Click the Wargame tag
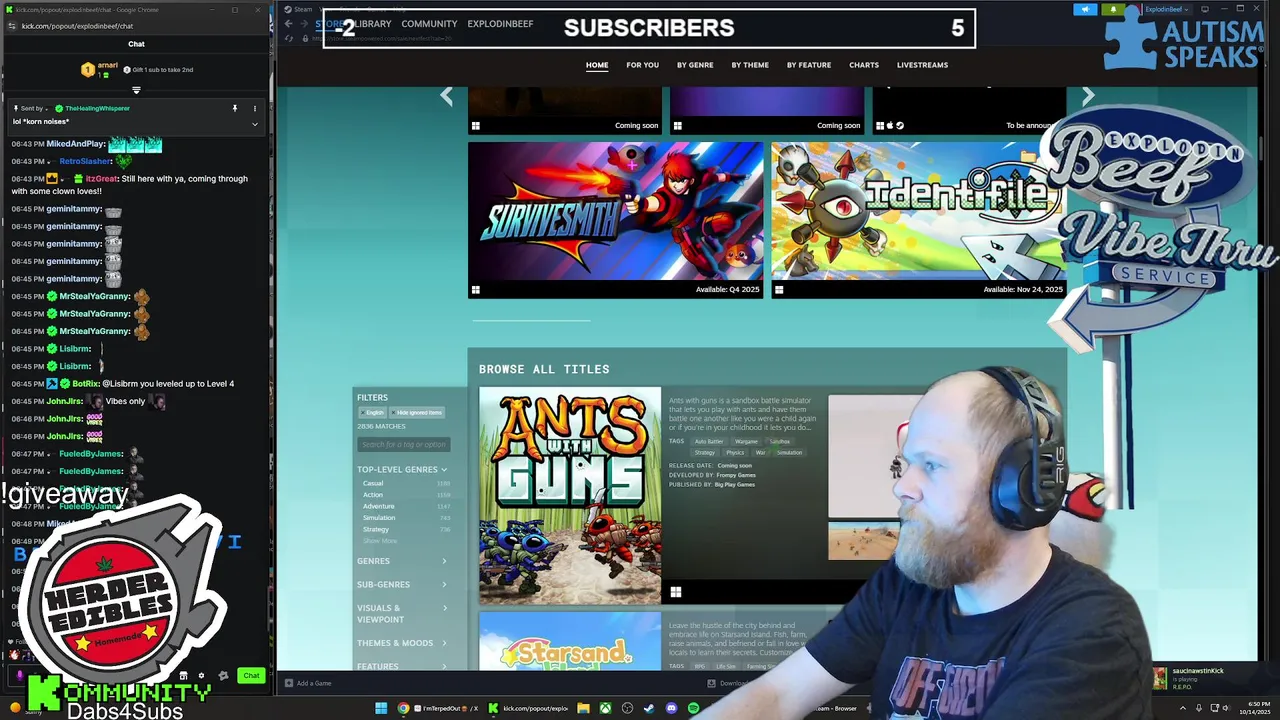The height and width of the screenshot is (720, 1280). pyautogui.click(x=746, y=441)
